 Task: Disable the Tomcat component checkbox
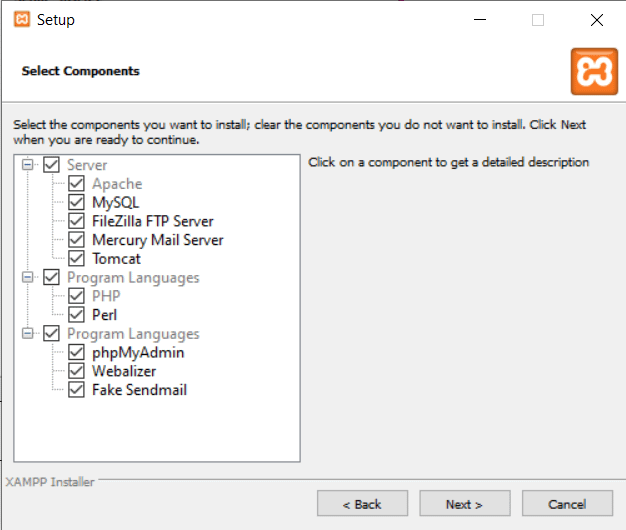(x=76, y=259)
